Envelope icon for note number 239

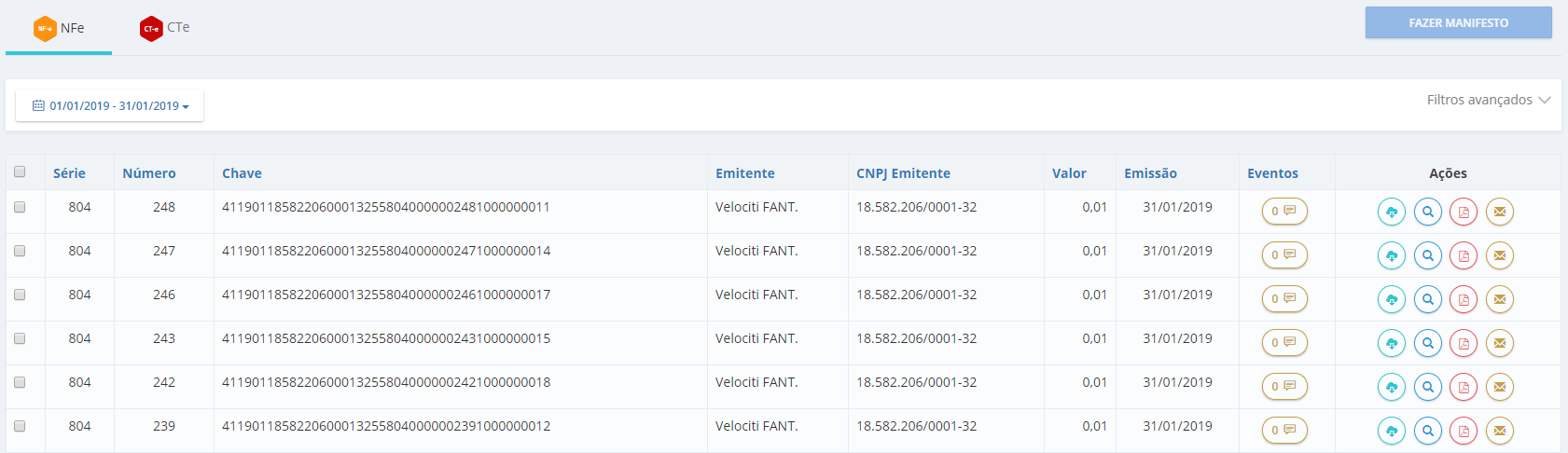(1500, 431)
